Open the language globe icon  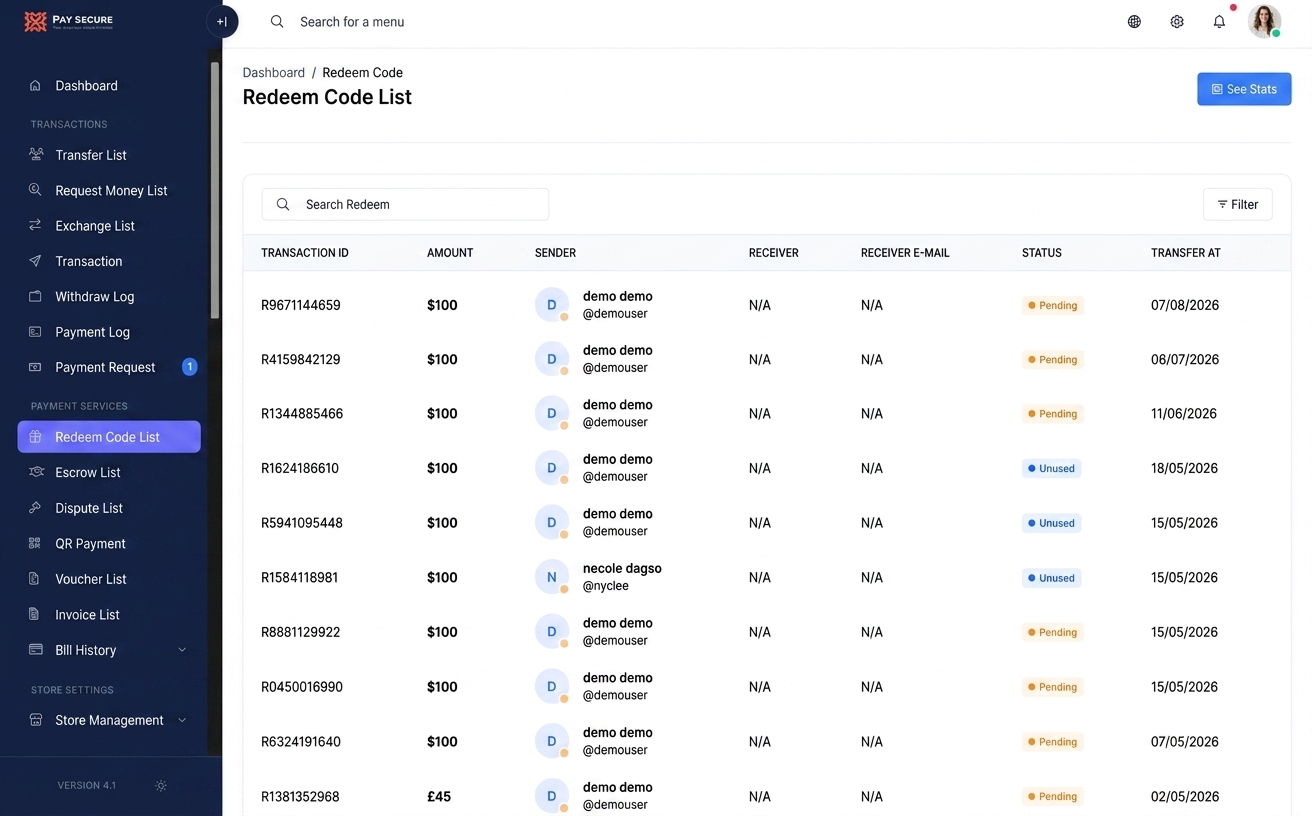[1134, 21]
